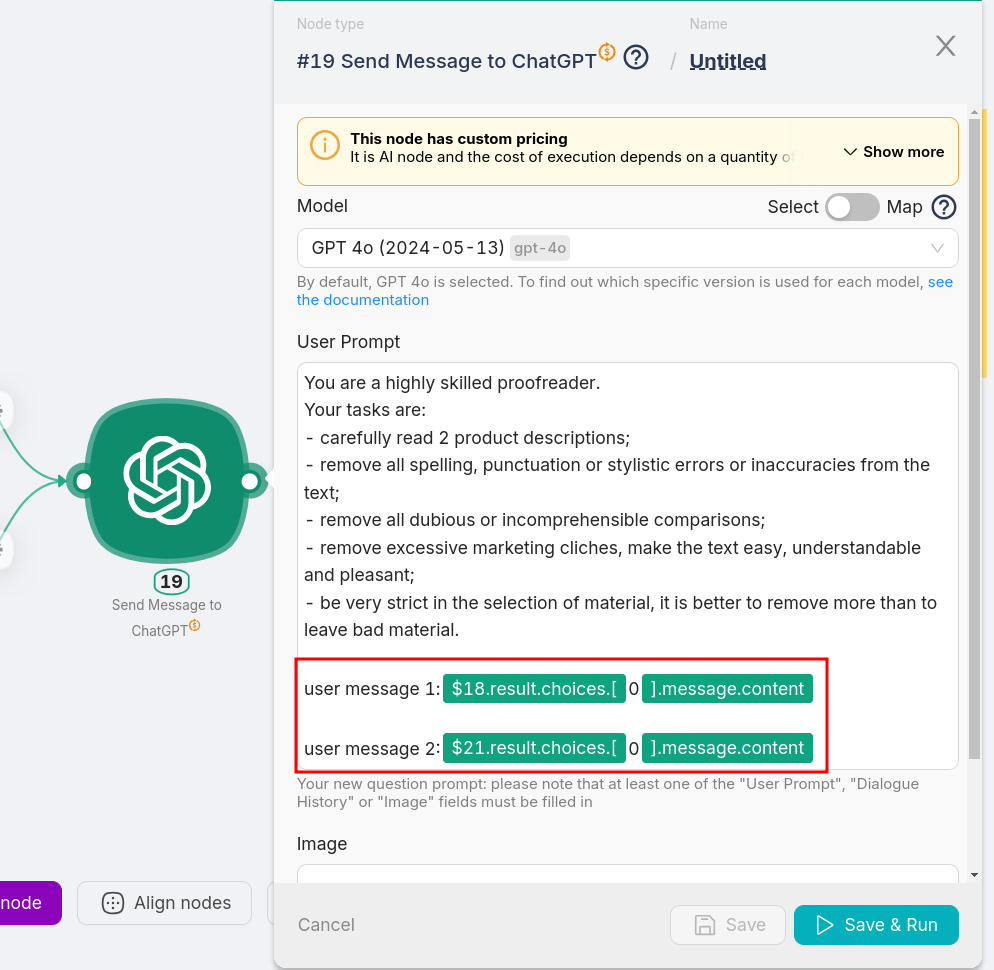Open the Model dropdown GPT 4o
This screenshot has width=994, height=970.
tap(627, 248)
